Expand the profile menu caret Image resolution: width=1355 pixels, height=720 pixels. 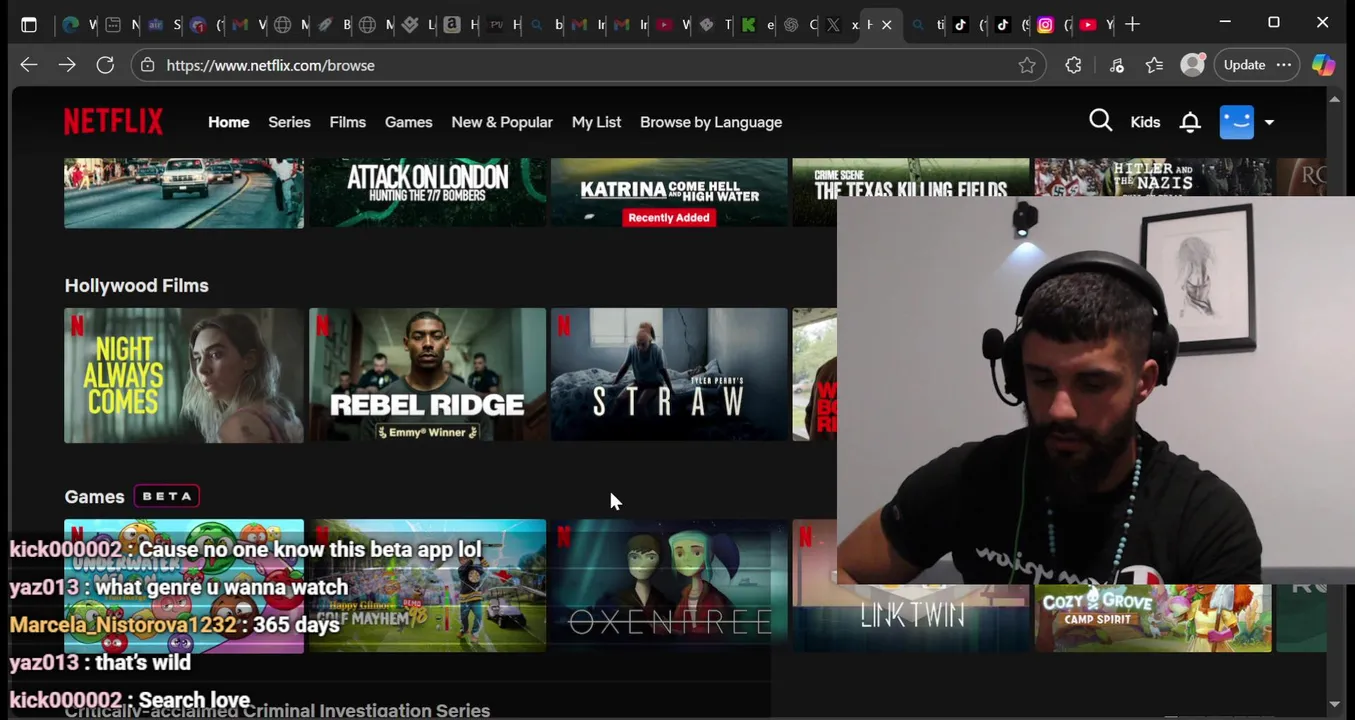point(1269,122)
